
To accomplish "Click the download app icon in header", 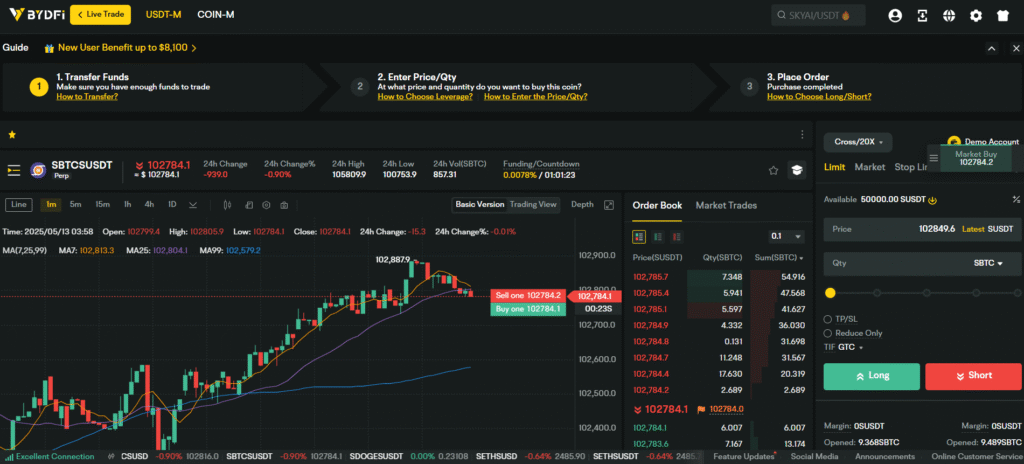I will pos(922,16).
